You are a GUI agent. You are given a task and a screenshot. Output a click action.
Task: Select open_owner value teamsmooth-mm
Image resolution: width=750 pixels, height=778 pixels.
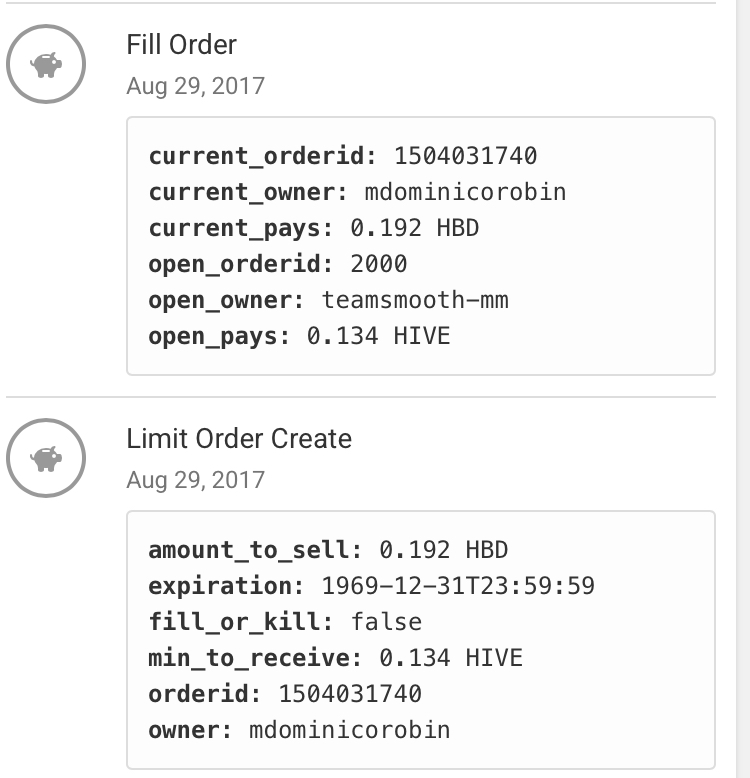415,300
